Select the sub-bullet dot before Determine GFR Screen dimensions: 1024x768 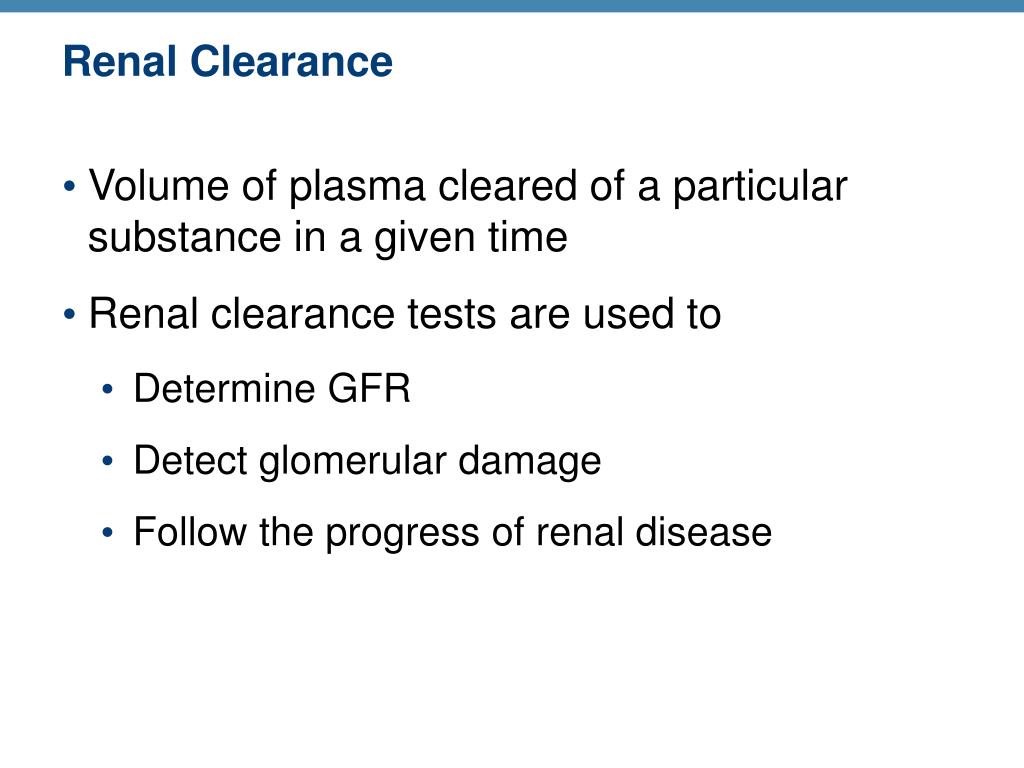(x=108, y=390)
